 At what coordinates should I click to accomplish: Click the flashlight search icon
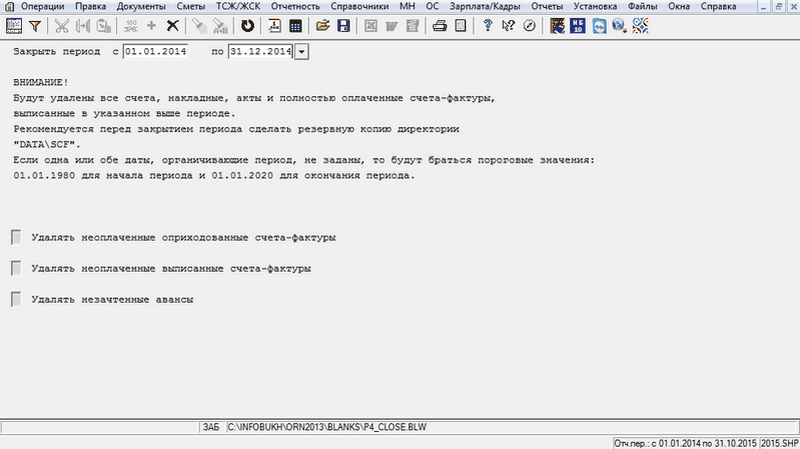(x=199, y=26)
